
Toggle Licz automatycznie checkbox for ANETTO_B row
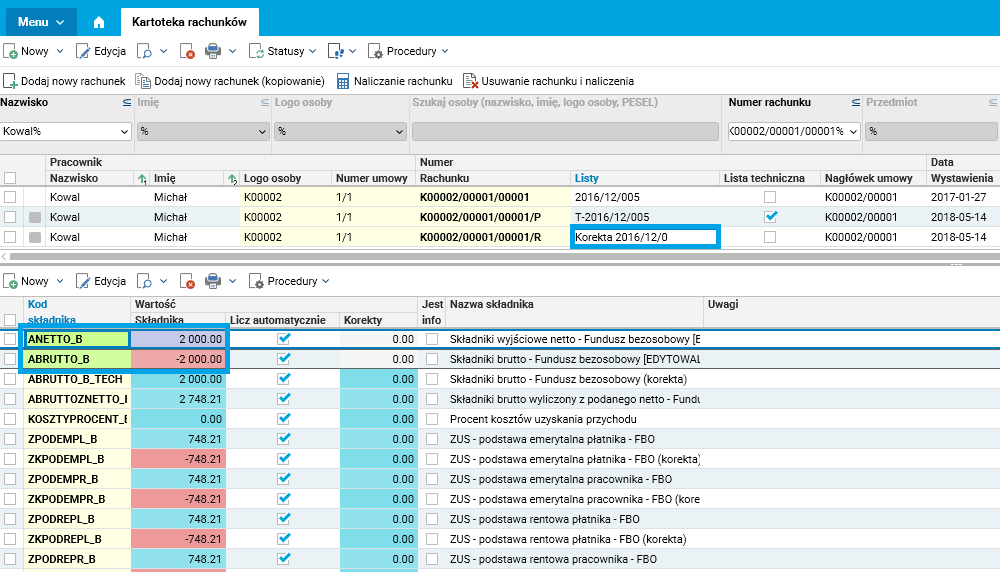[284, 339]
